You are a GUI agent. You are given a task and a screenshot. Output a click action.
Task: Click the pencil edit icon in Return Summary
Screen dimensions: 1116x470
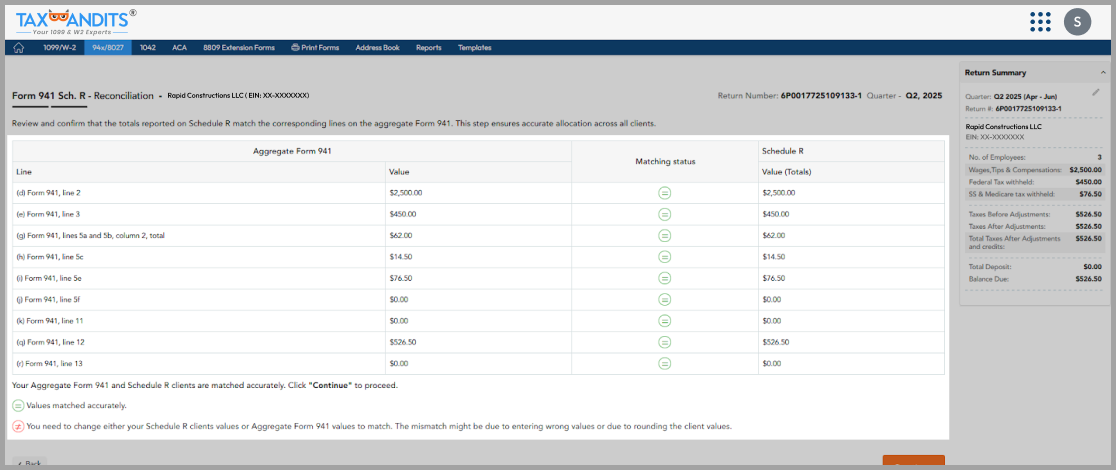(x=1096, y=92)
